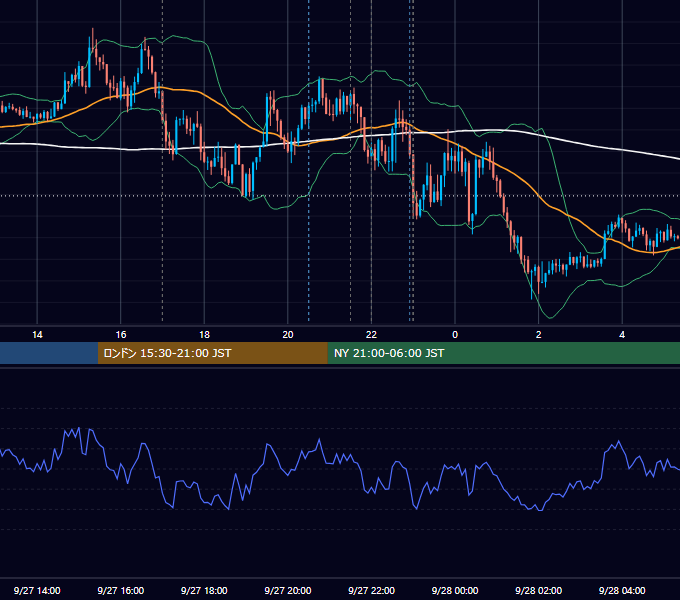The image size is (680, 600).
Task: Click the 9/27 18:00 time label
Action: point(204,590)
